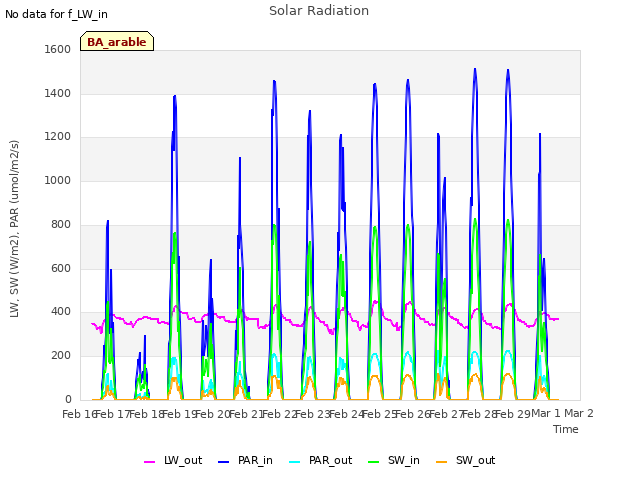Image resolution: width=640 pixels, height=480 pixels.
Task: Click the Mar 1 x-axis label
Action: (x=546, y=414)
